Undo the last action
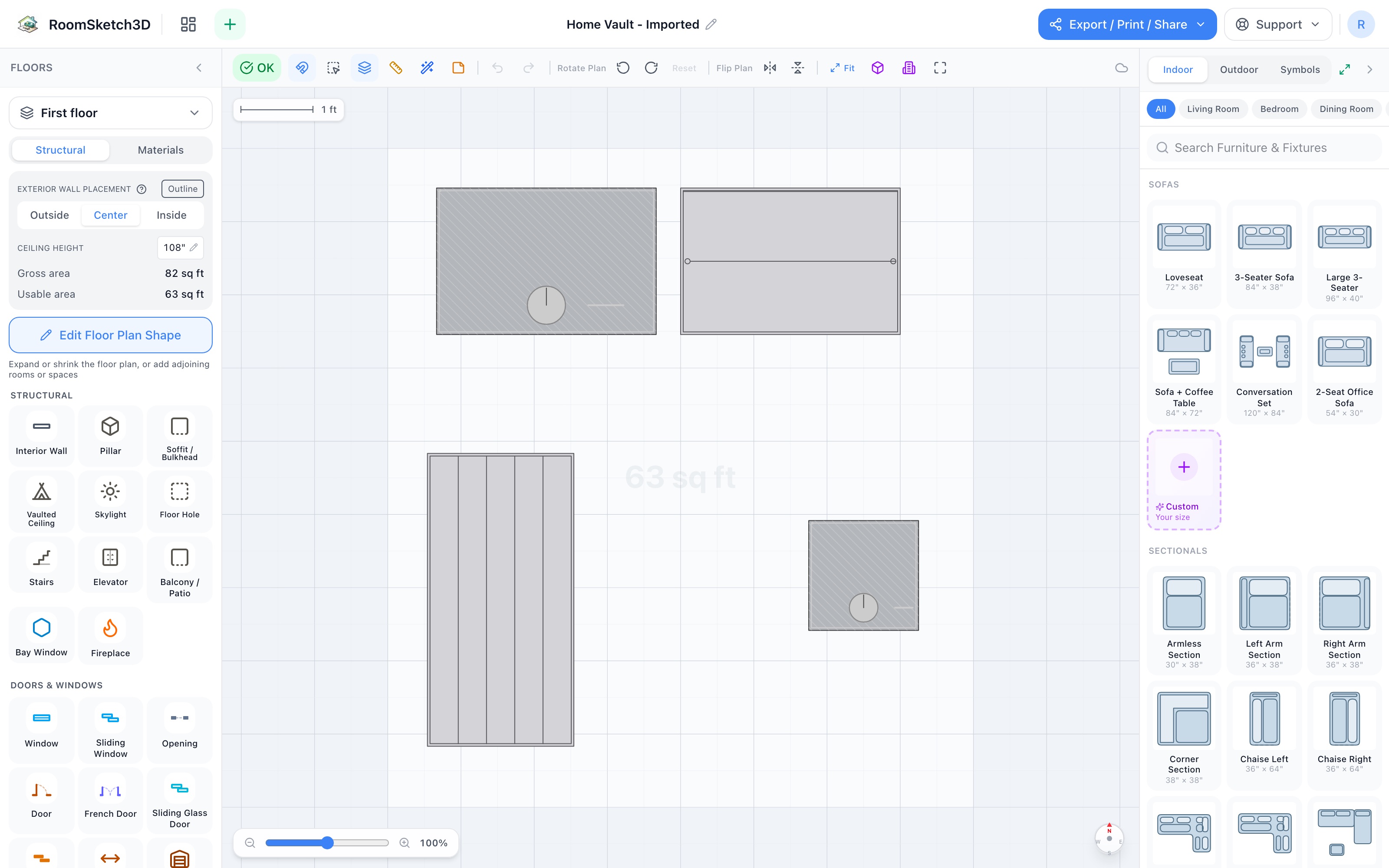Screen dimensions: 1389x868 click(497, 68)
